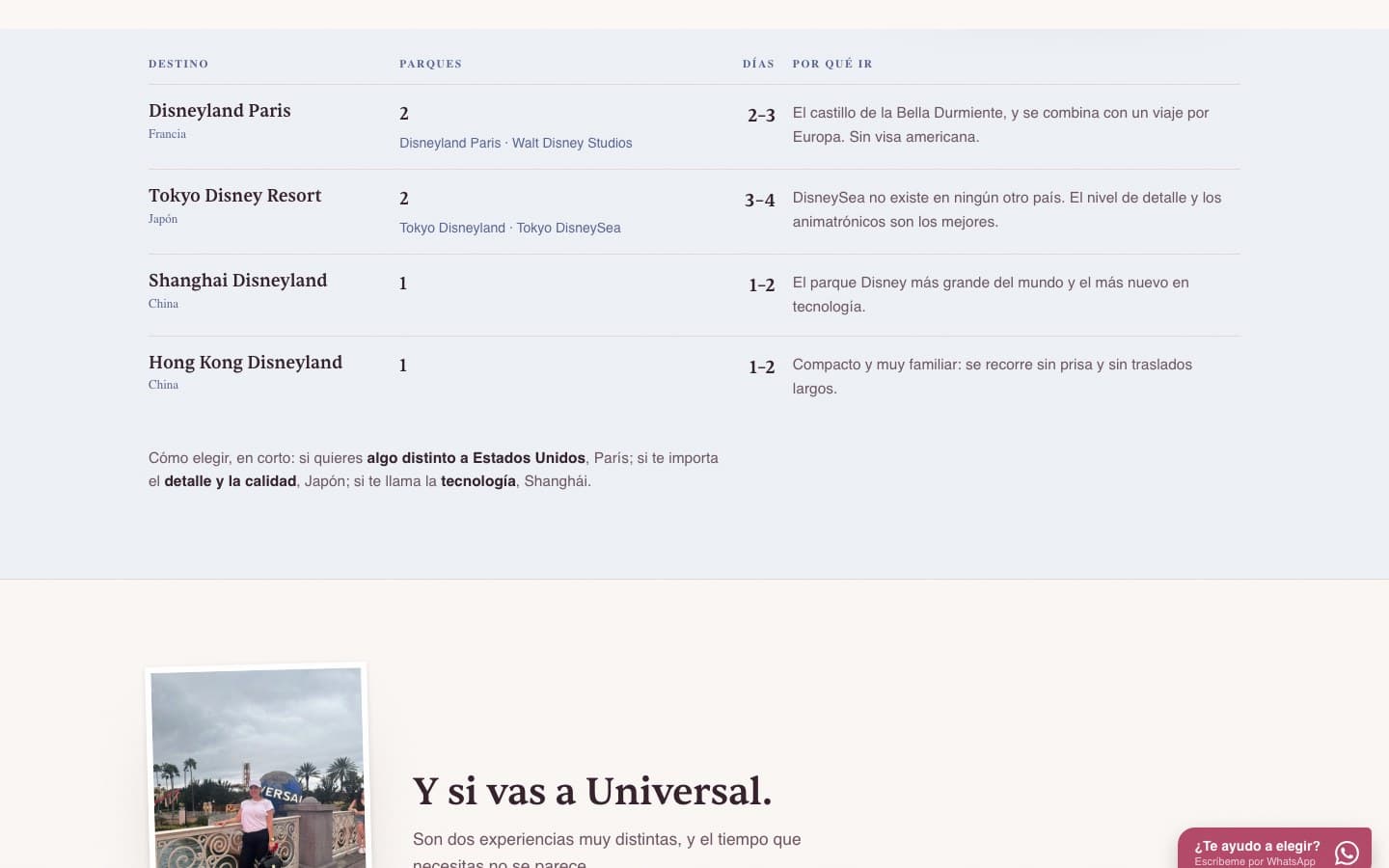
Task: Click the 'POR QUÉ IR' column header
Action: tap(832, 64)
